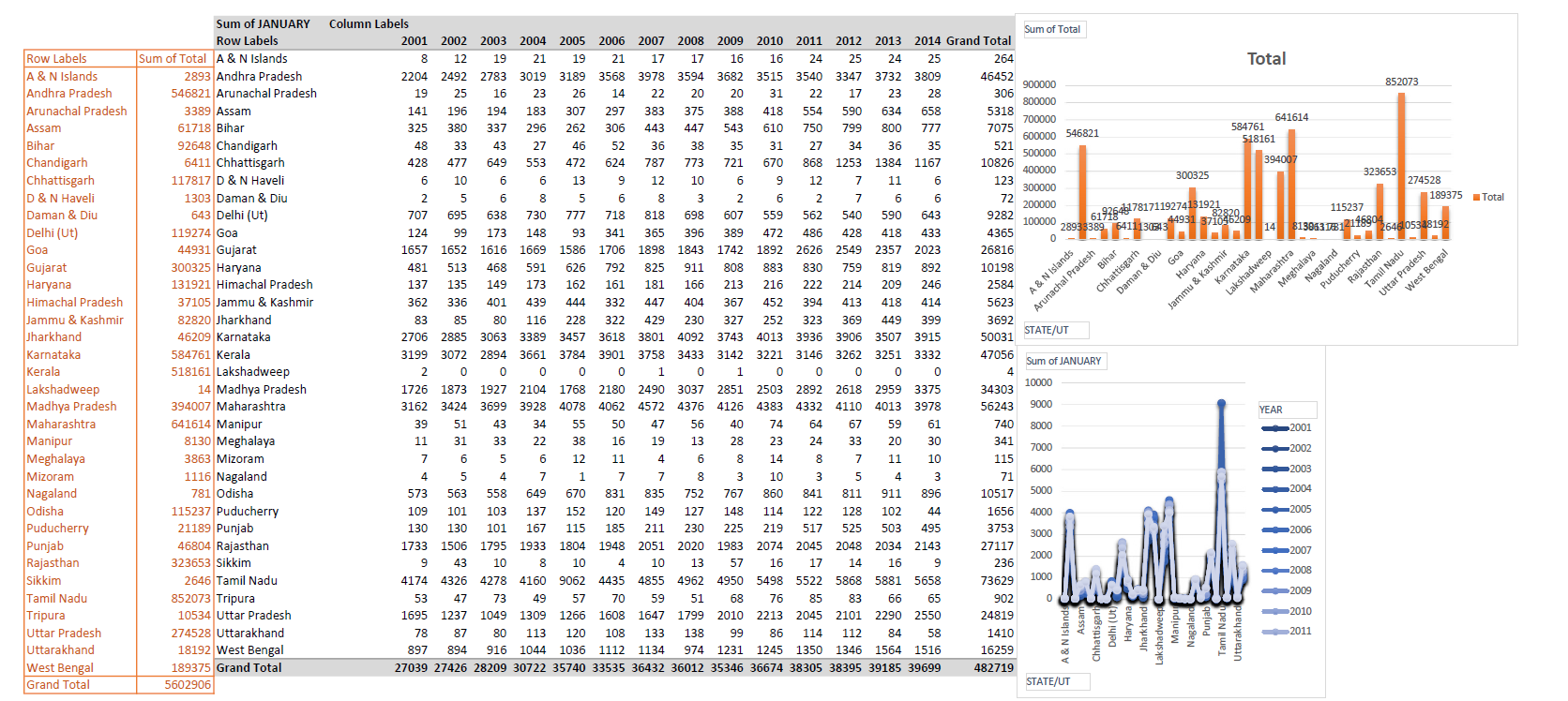Select the orange 'Jharkhand' row label

point(53,336)
